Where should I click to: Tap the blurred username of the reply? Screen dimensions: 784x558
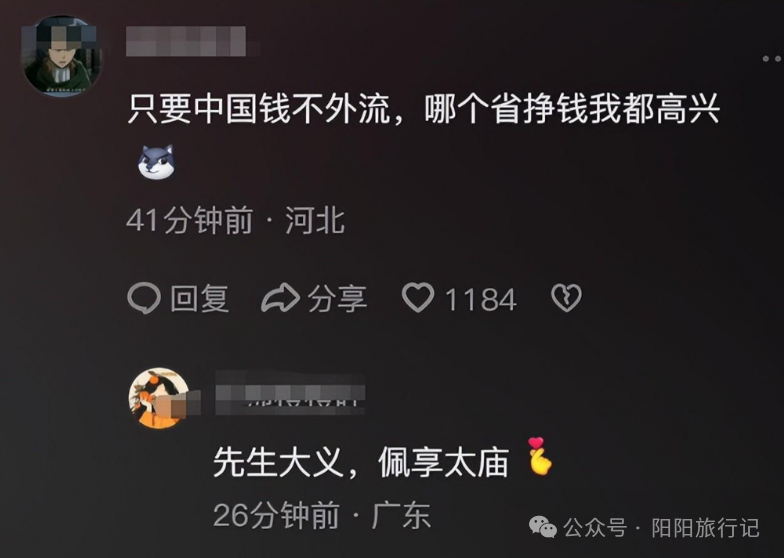coord(290,393)
